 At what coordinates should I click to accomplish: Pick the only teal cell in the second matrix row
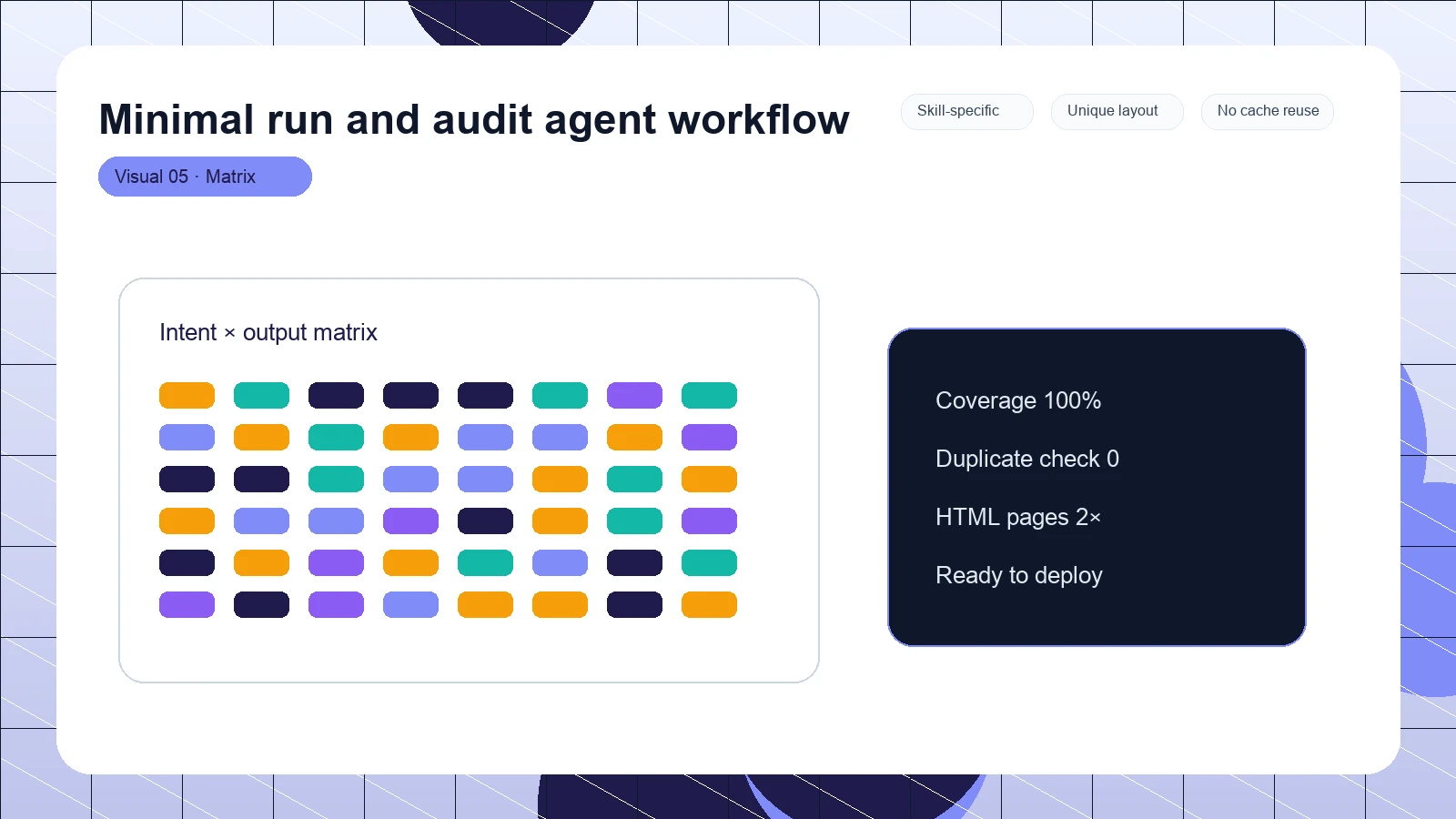click(x=336, y=437)
